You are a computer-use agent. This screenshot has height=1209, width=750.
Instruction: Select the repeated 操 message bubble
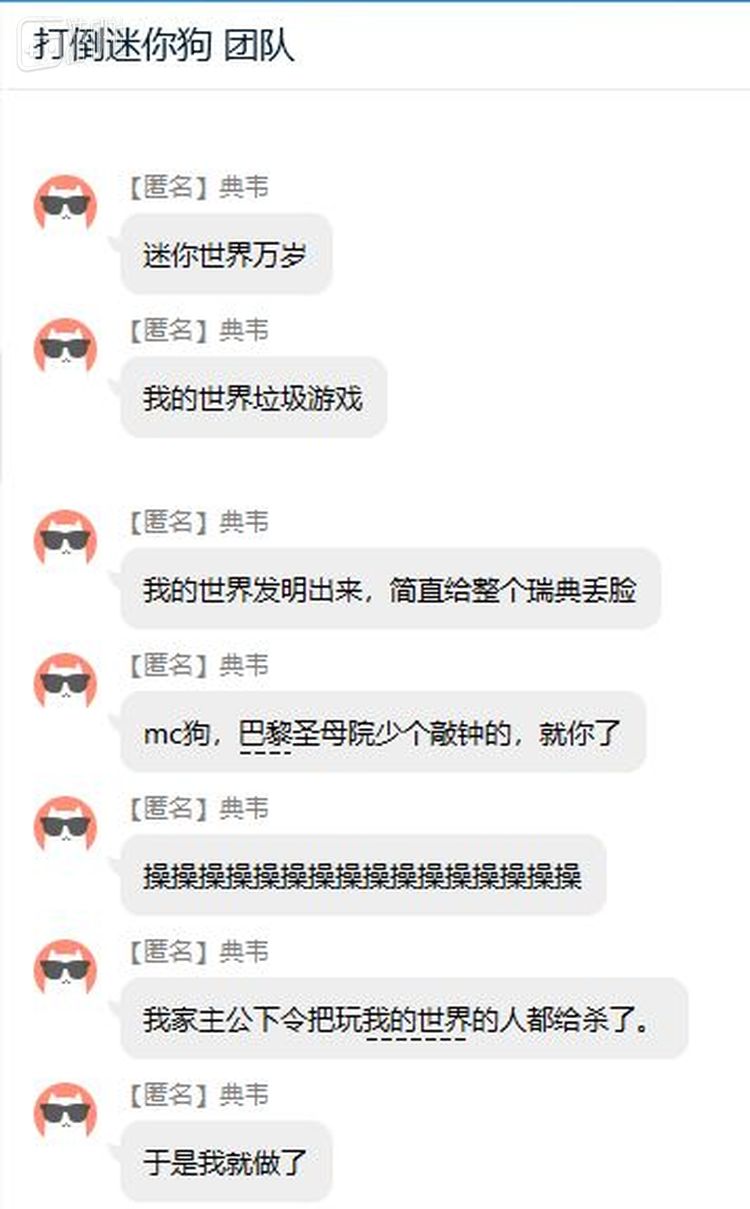tap(363, 875)
